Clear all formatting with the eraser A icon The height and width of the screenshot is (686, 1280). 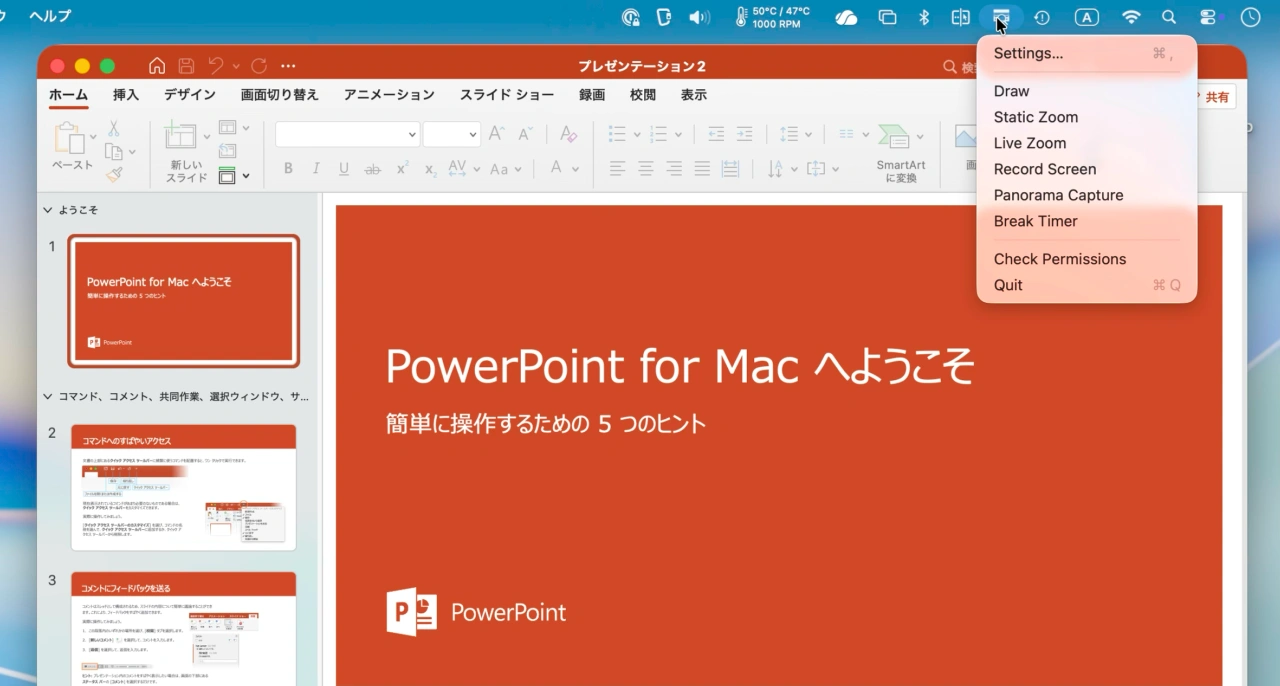click(x=568, y=134)
